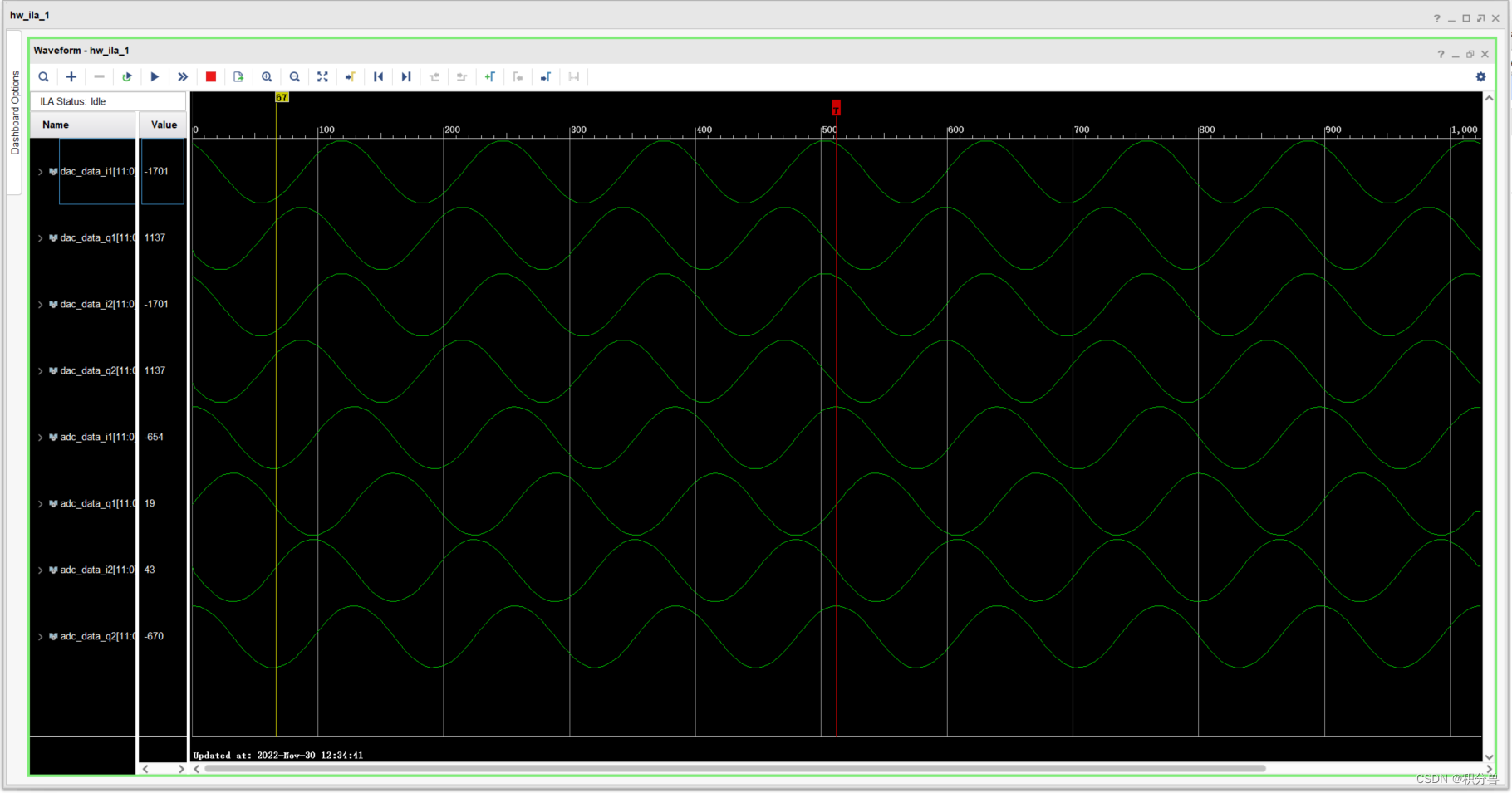Expand the dac_data_i1[11:0] signal
The image size is (1512, 793).
click(41, 172)
